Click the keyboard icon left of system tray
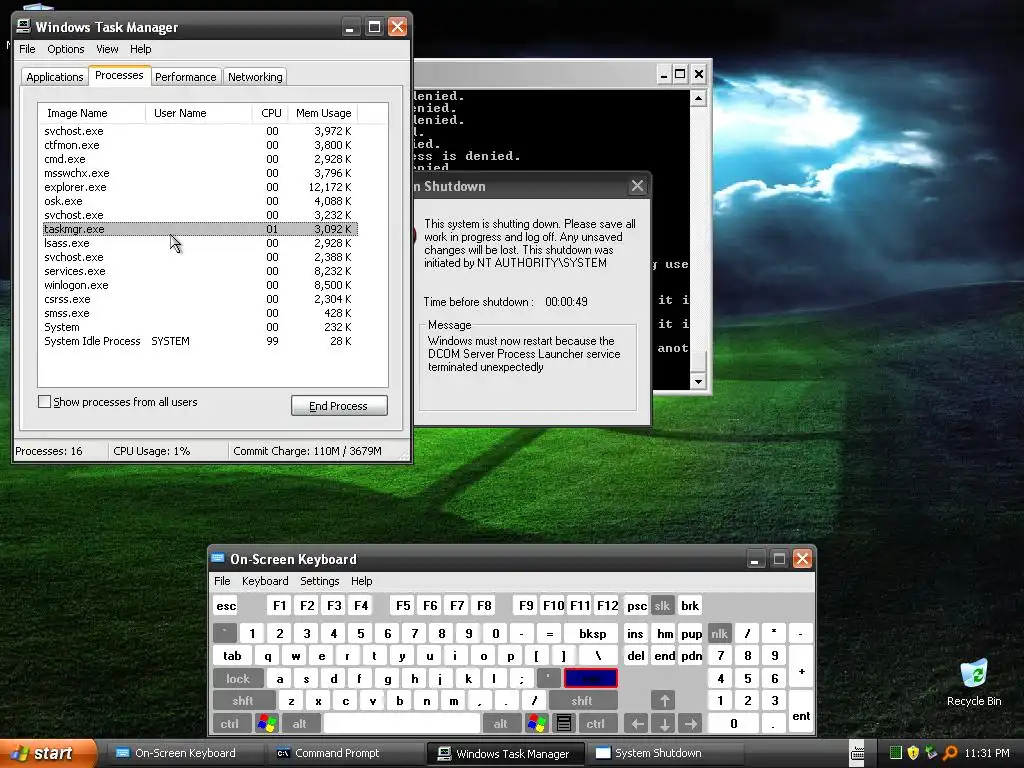 857,754
